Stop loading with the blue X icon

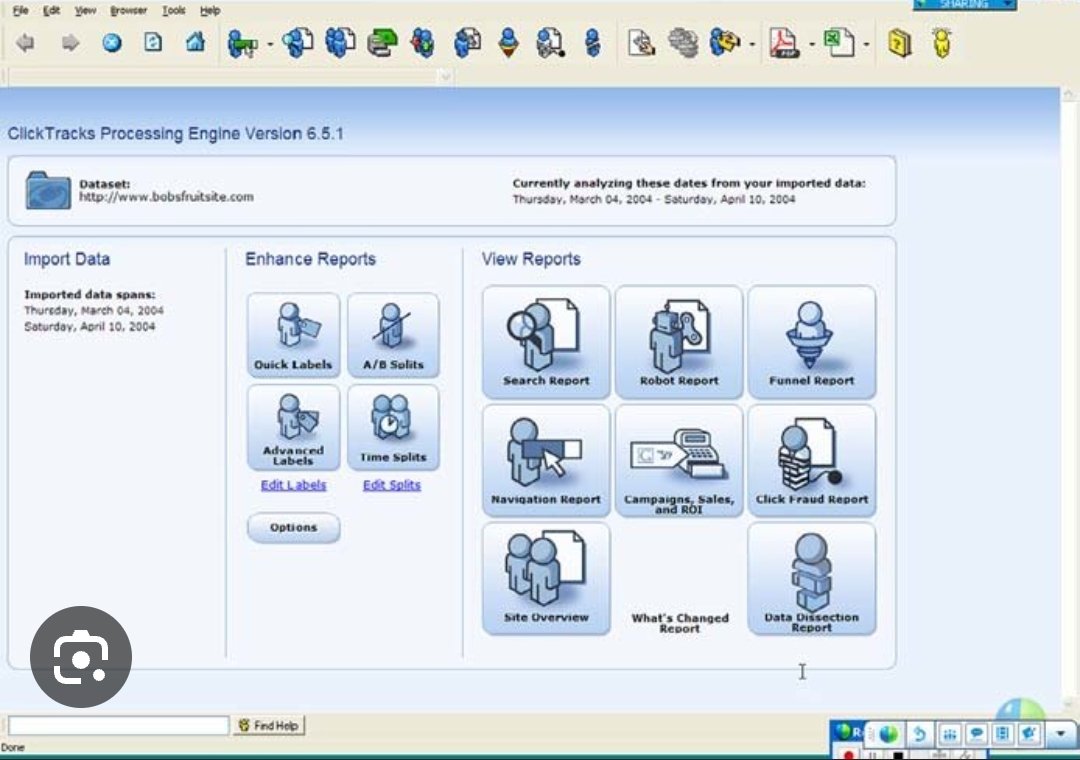coord(112,43)
